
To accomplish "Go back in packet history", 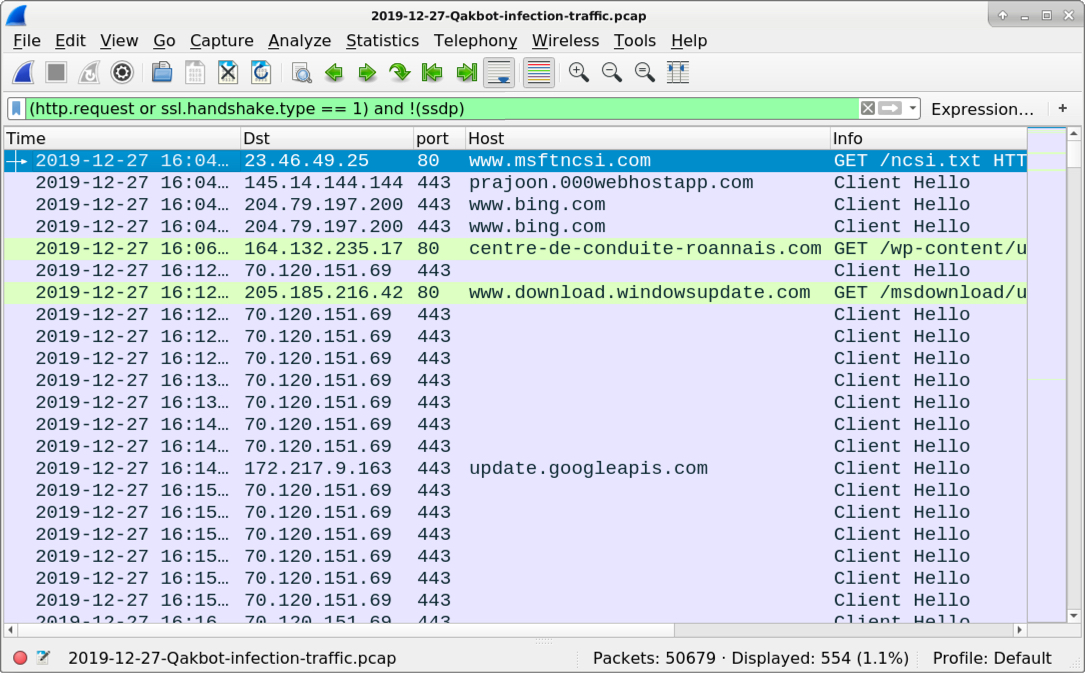I will (x=334, y=73).
